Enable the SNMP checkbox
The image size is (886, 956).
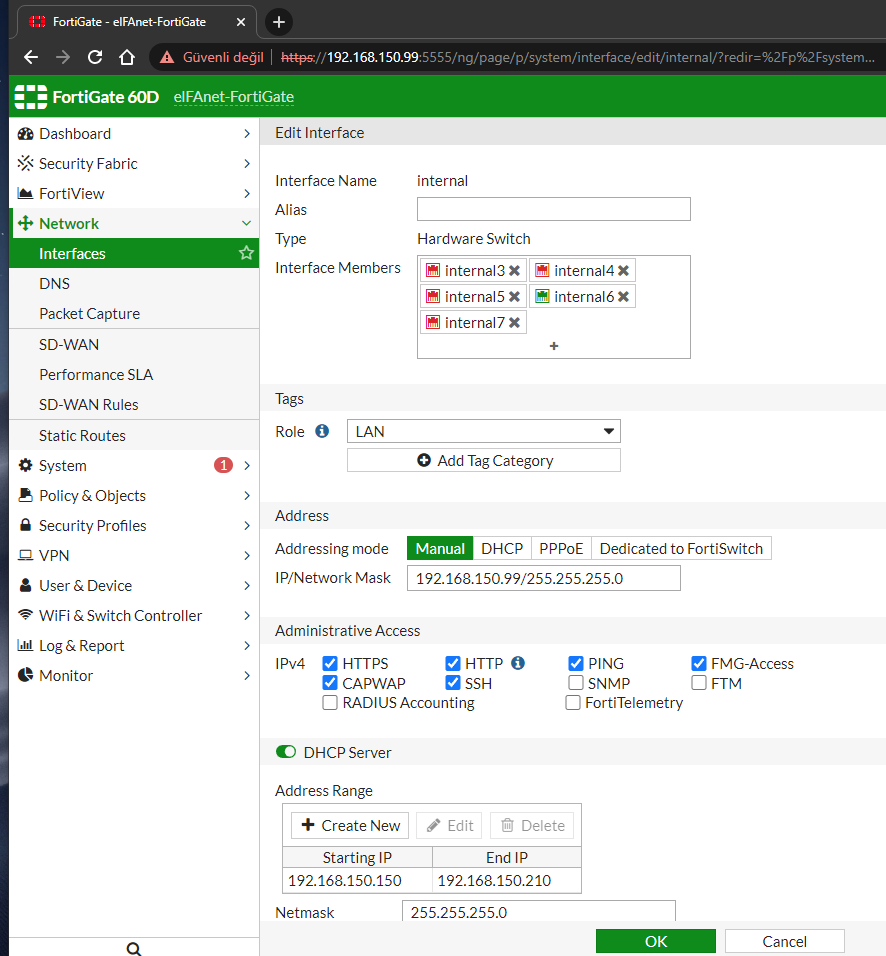[576, 683]
